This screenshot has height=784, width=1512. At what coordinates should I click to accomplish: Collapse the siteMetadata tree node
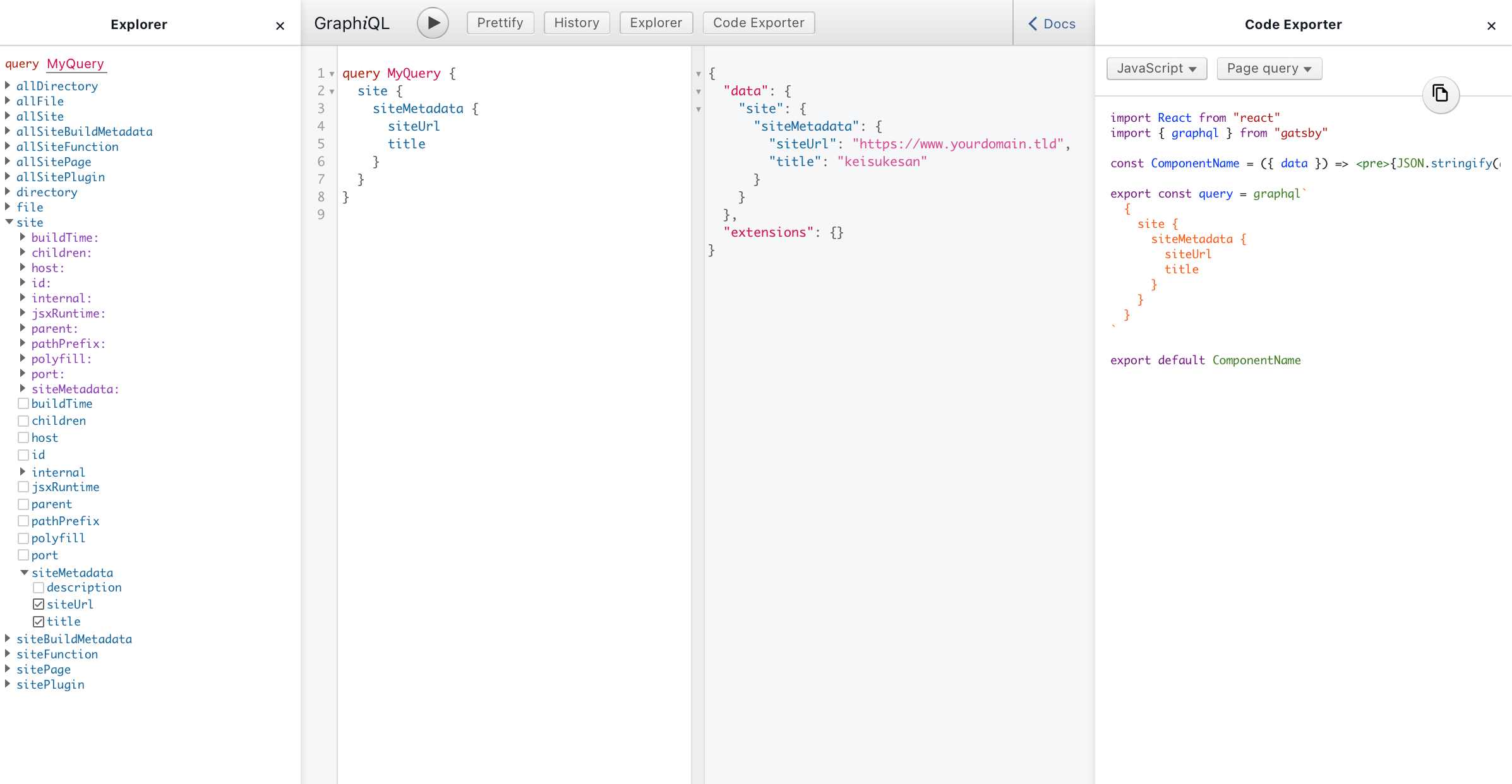coord(24,573)
